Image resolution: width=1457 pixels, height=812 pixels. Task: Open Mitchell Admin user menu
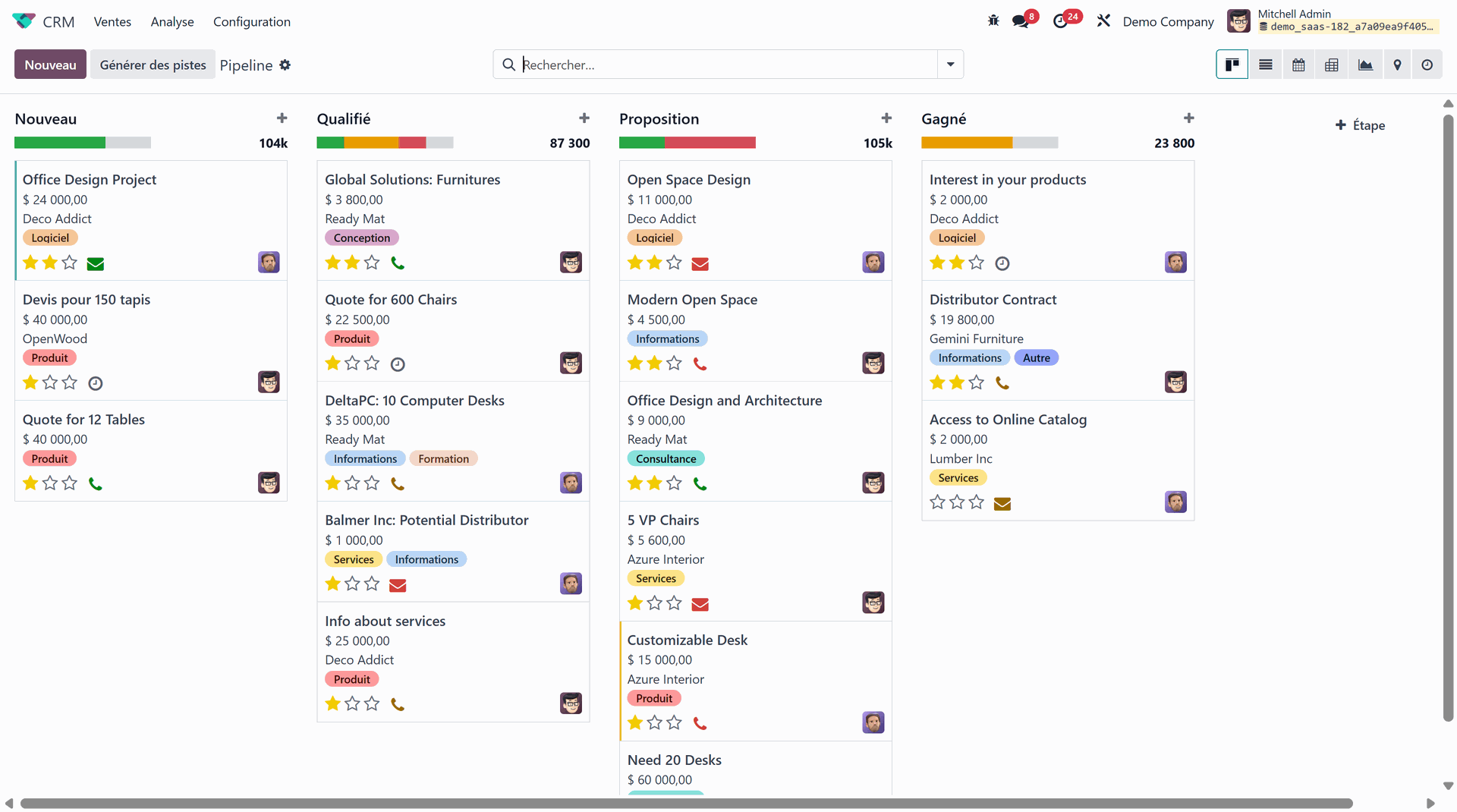(1333, 20)
